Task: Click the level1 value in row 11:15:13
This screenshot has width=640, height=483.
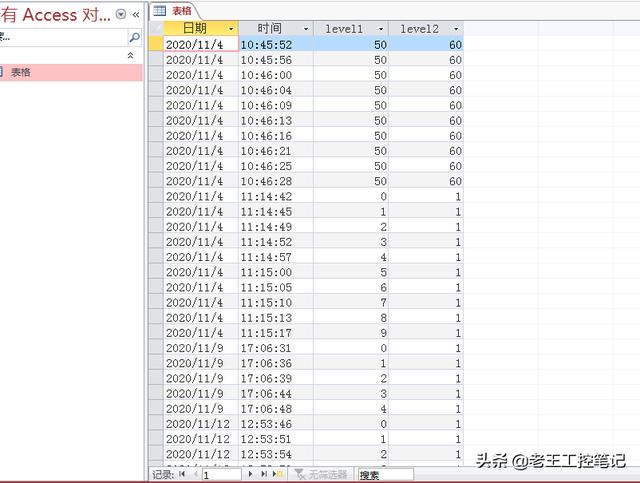Action: click(x=351, y=318)
